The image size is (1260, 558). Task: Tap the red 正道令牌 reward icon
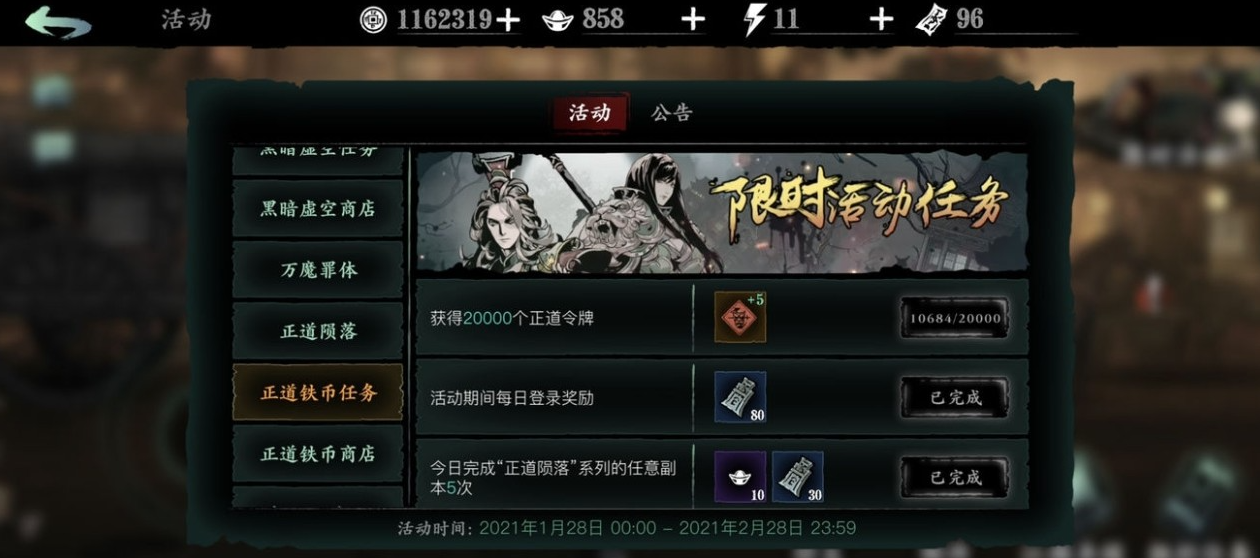(741, 317)
